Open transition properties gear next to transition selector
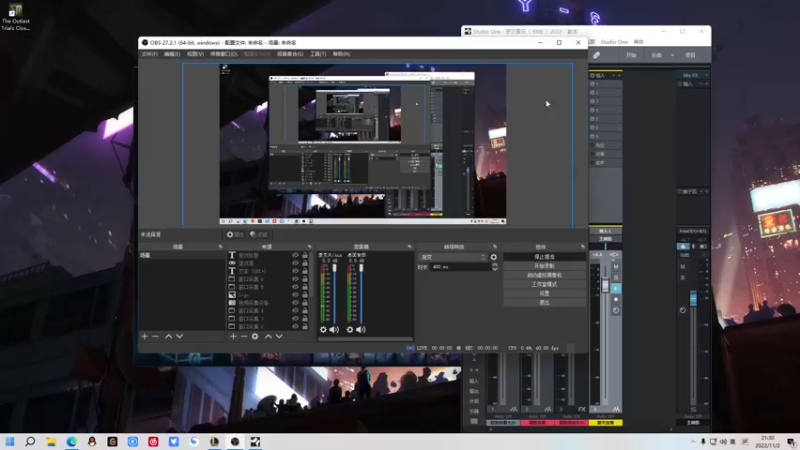 493,257
